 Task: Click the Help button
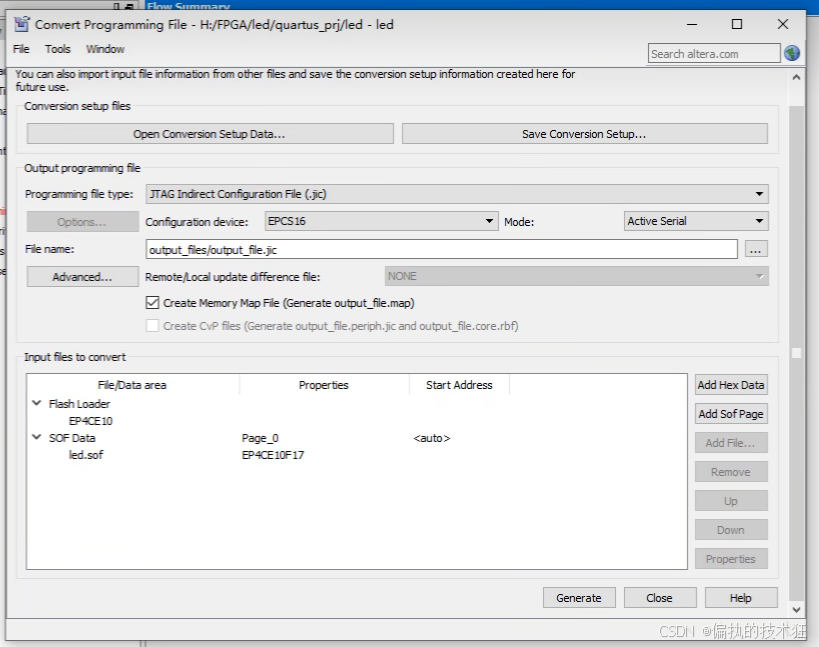[x=741, y=598]
